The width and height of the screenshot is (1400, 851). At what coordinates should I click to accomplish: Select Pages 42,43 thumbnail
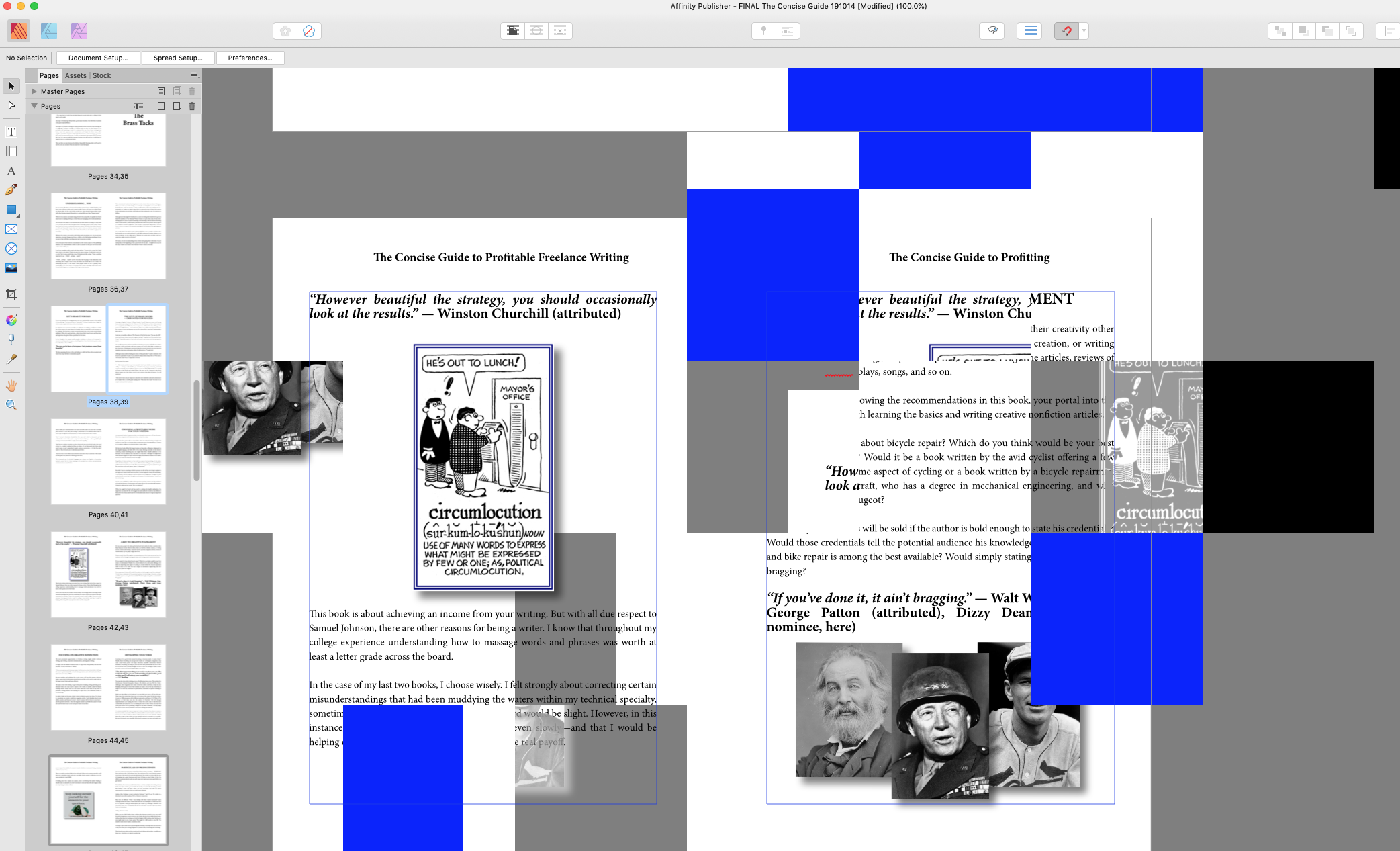click(x=108, y=574)
